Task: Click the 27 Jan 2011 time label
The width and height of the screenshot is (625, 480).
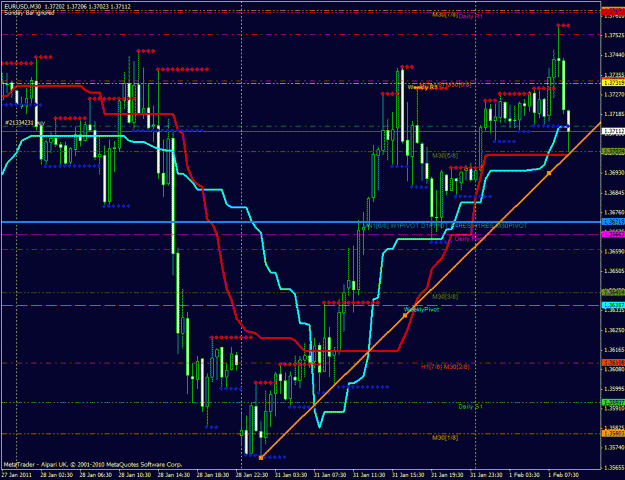Action: 15,476
